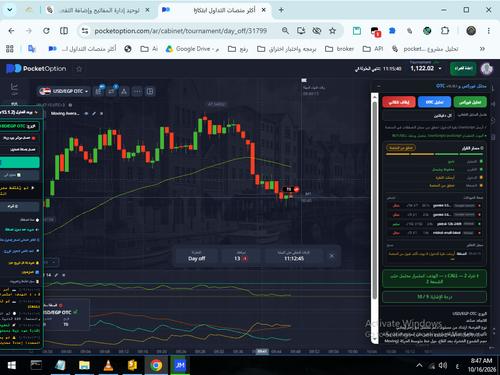Switch to the first Arabic-titled browser tab
The image size is (500, 375).
[x=98, y=10]
